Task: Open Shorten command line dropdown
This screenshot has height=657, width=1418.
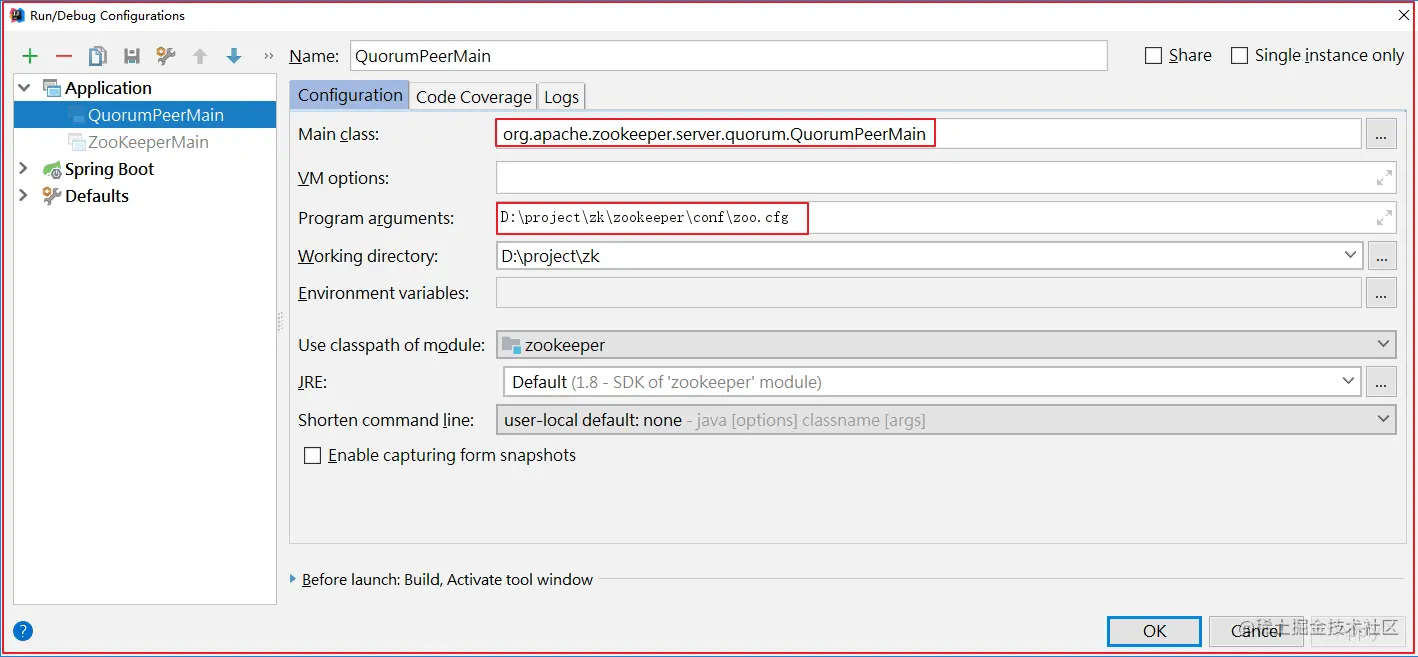Action: tap(1384, 420)
